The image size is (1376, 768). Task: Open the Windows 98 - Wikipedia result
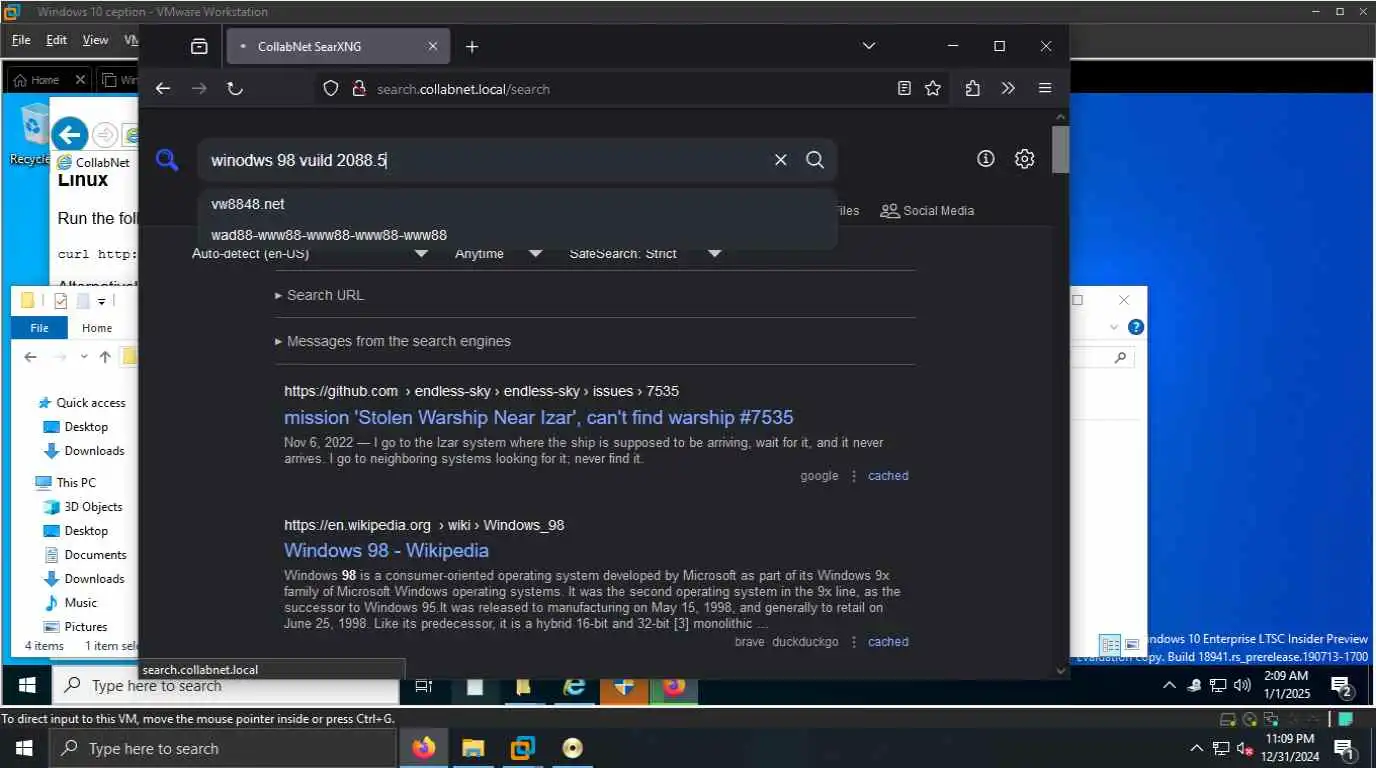(386, 550)
